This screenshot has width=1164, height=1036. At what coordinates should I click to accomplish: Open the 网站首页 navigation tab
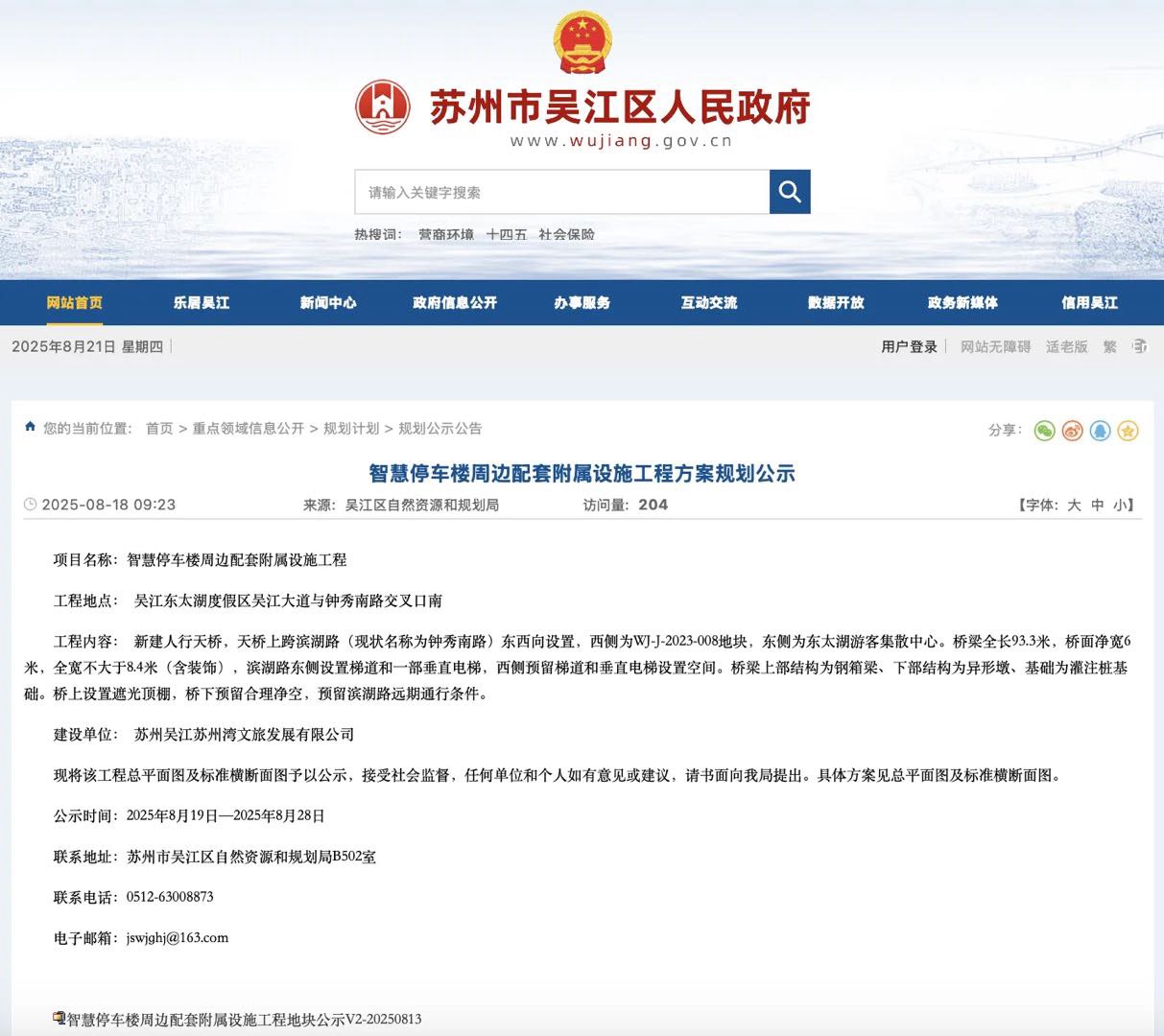click(x=75, y=302)
